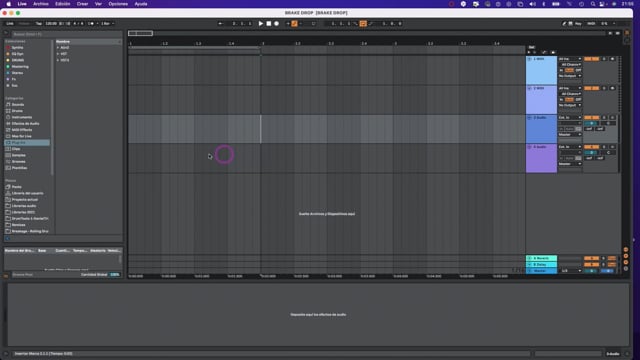
Task: Toggle the orange Loop switch in transport
Action: tap(363, 24)
